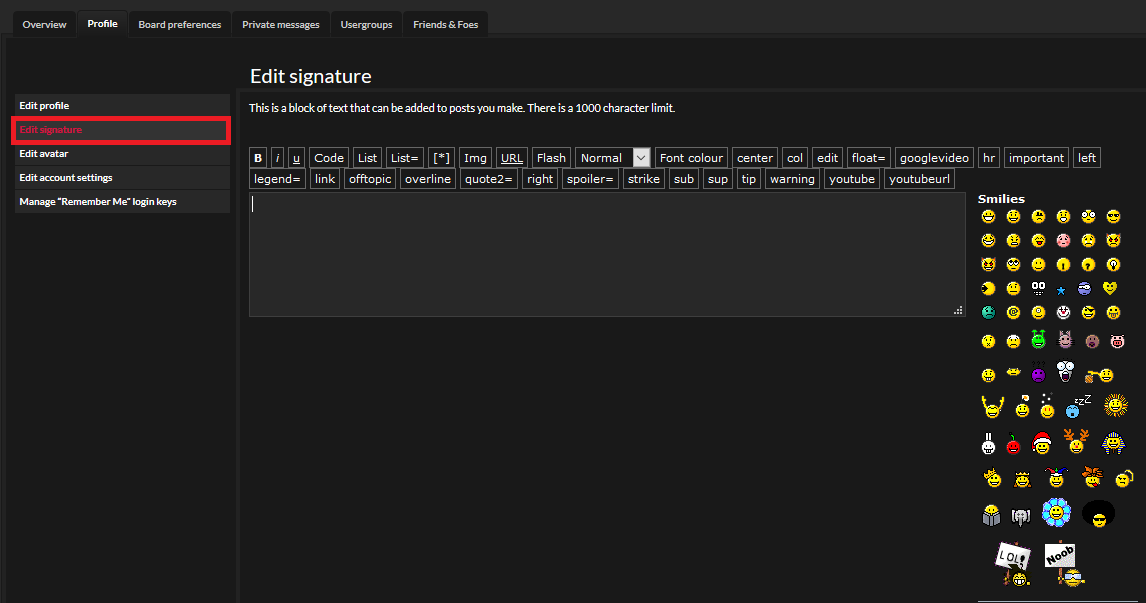Insert the LOL sign smiley
This screenshot has width=1146, height=603.
pos(1014,564)
